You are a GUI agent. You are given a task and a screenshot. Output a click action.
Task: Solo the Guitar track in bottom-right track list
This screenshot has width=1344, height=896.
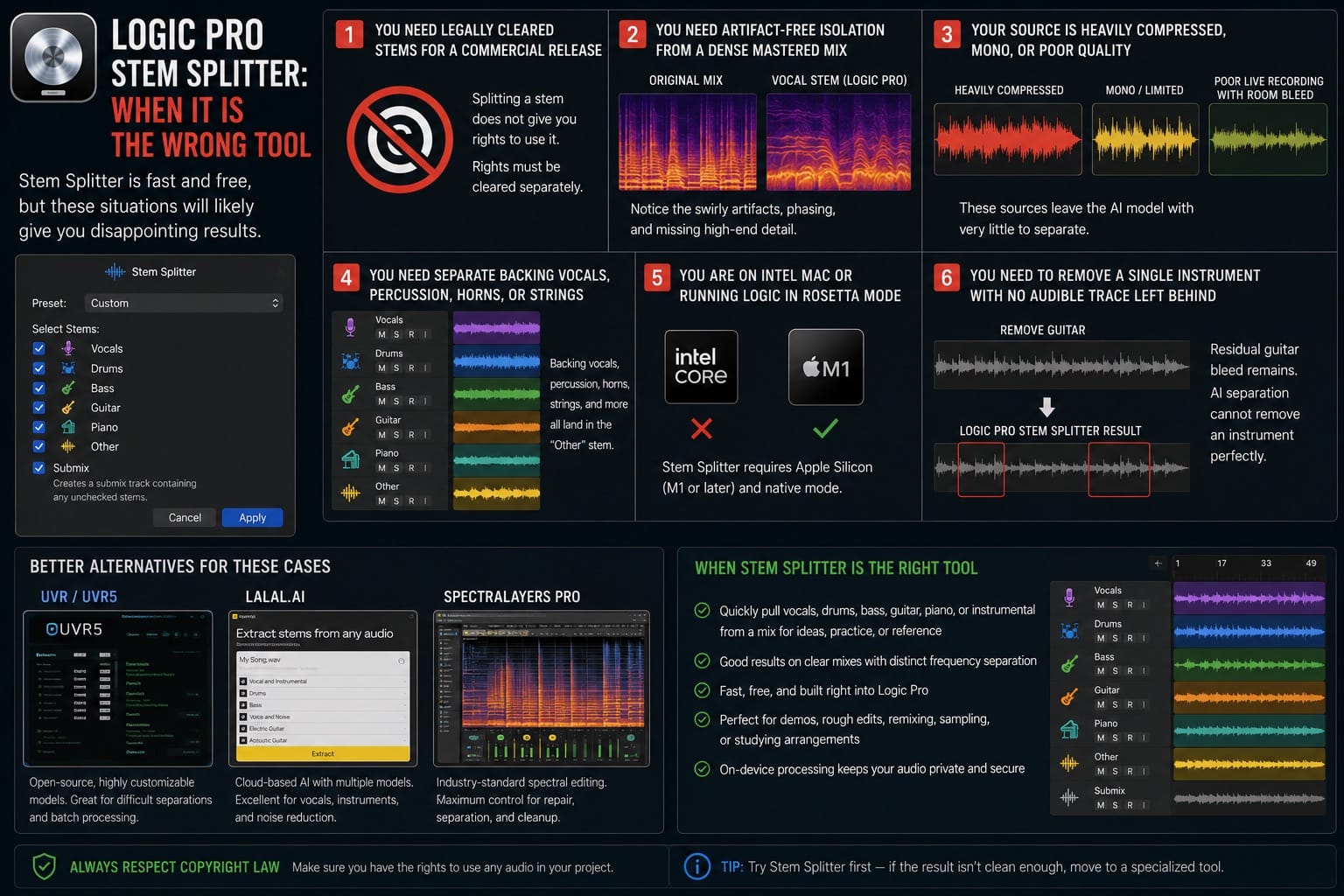[1115, 704]
